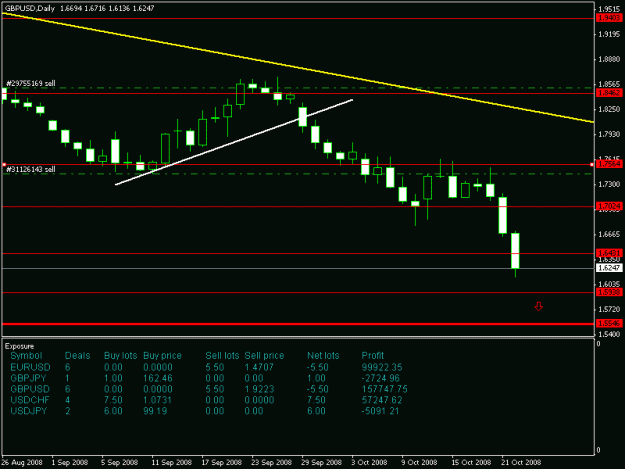Click the red 1.9403 price level label
This screenshot has height=469, width=625.
[609, 18]
